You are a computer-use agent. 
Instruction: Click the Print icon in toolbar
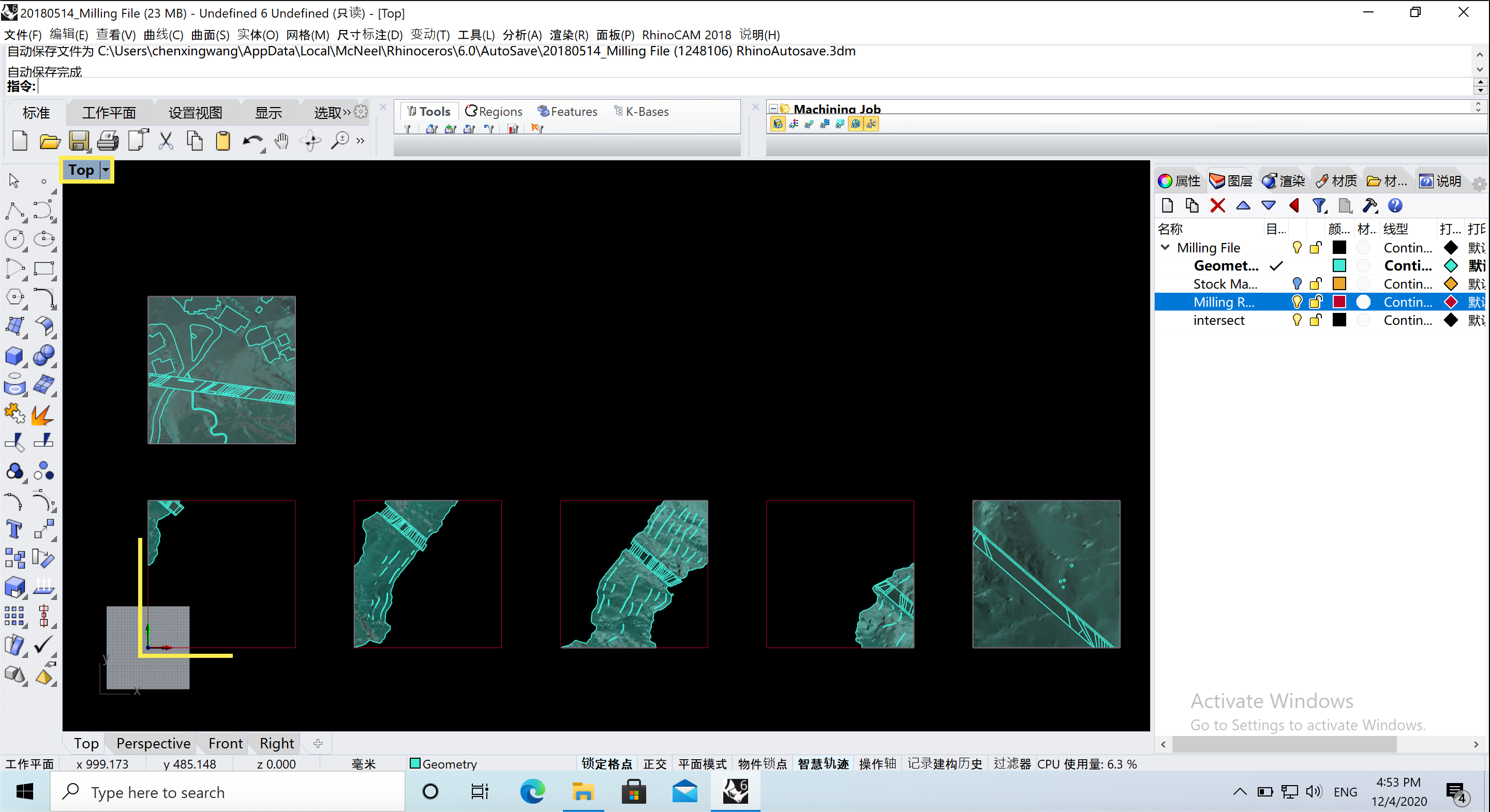[x=108, y=141]
